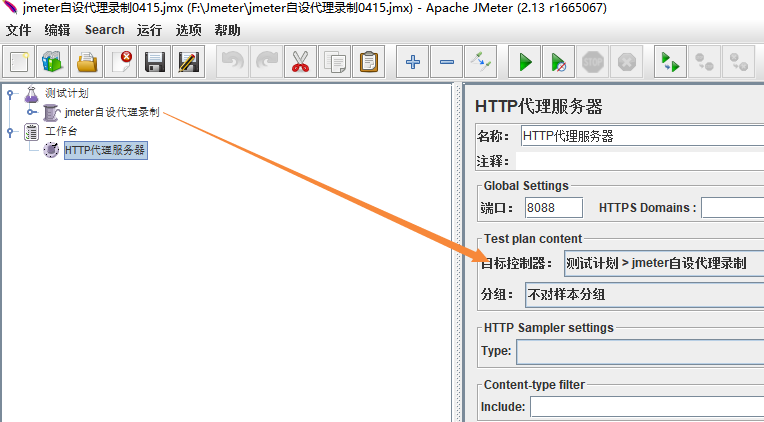
Task: Open the HTTP Sampler Type dropdown
Action: pos(640,351)
